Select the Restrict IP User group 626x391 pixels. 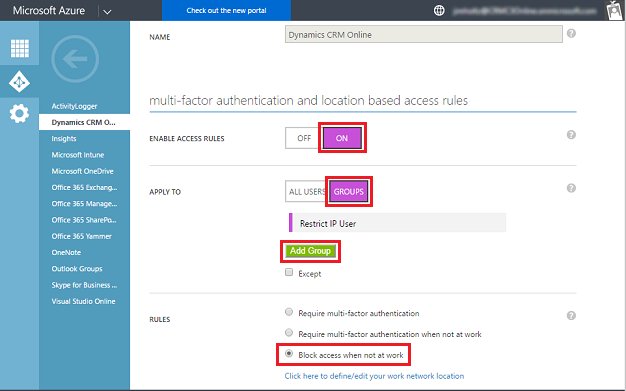coord(398,223)
